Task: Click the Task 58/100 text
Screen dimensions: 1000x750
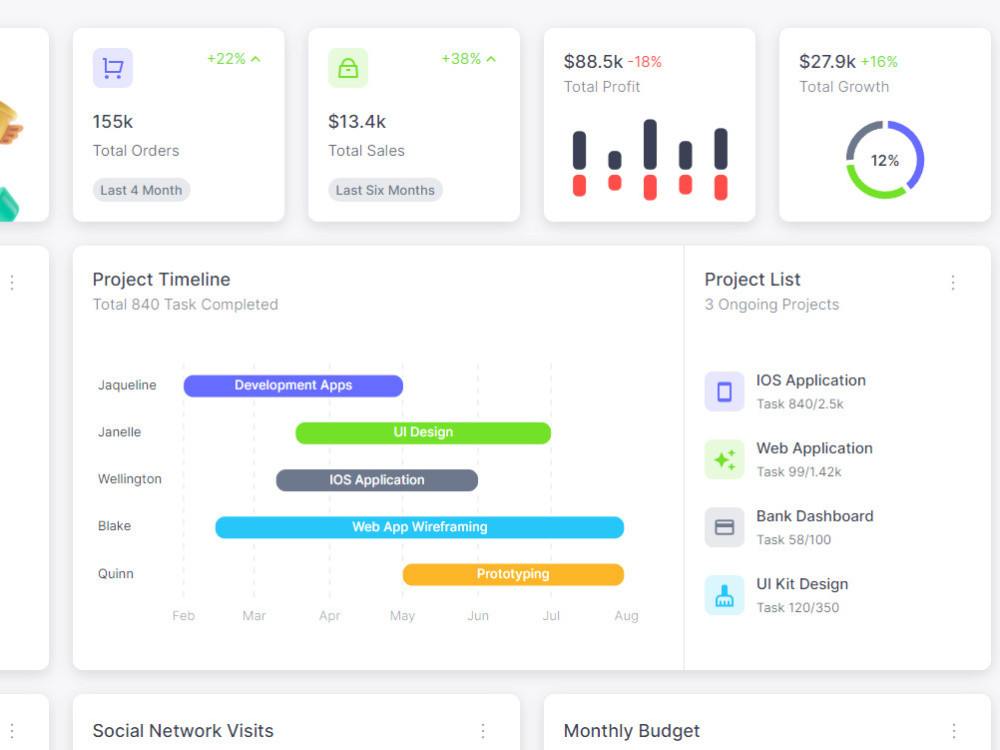Action: click(x=793, y=540)
